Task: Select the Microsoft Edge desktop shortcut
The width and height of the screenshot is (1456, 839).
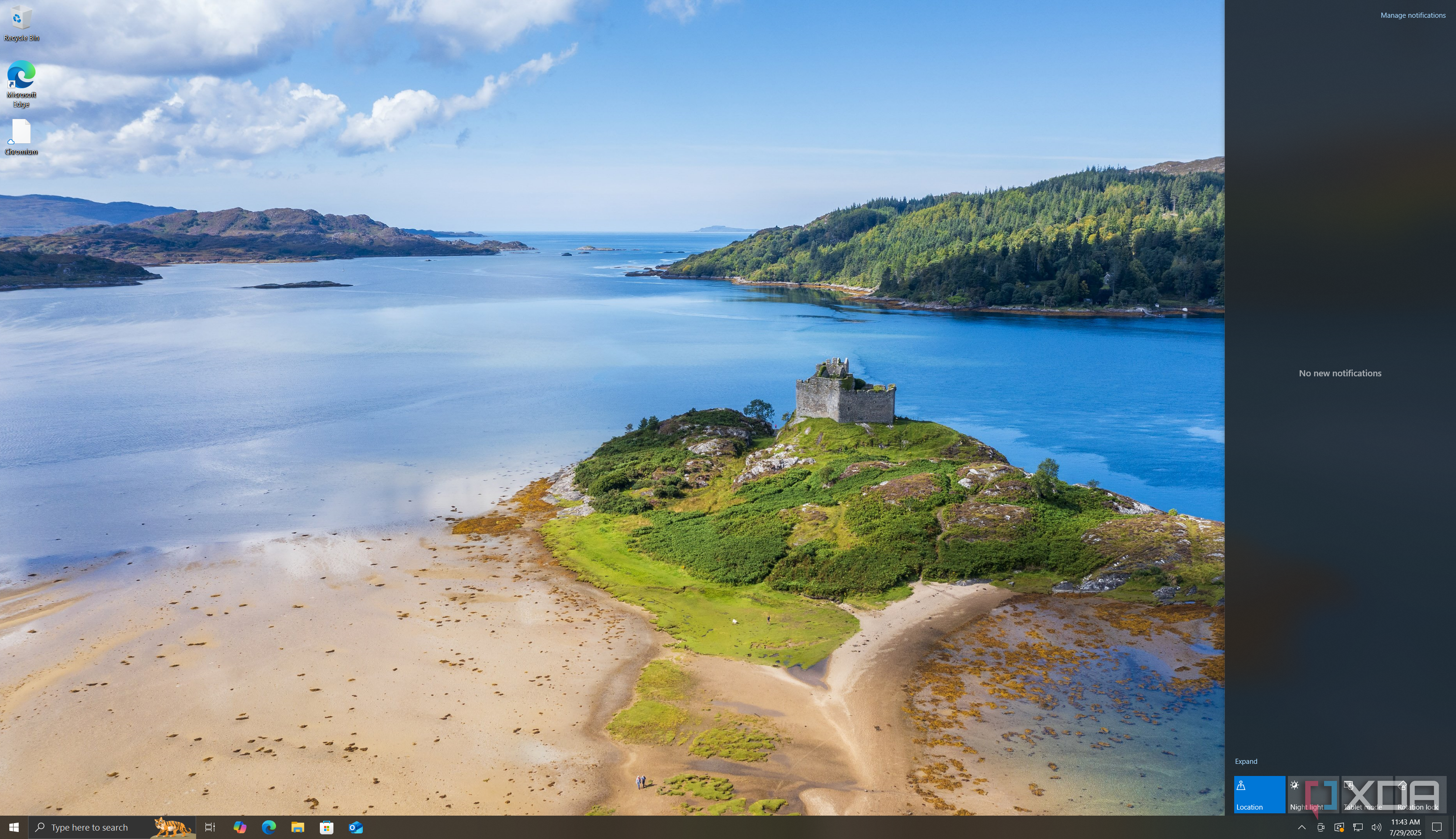Action: [21, 84]
